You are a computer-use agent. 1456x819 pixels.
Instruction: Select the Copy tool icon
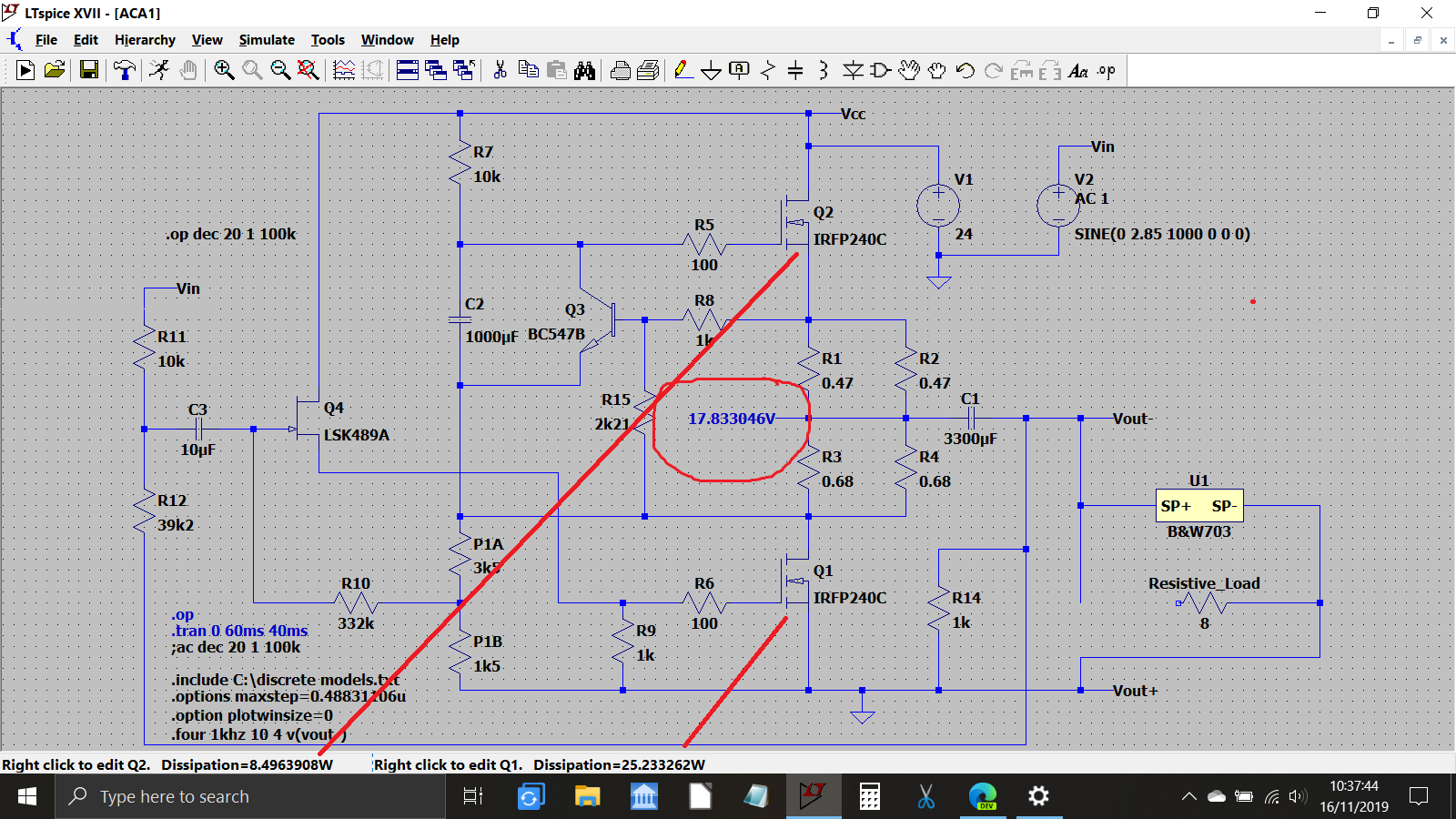(x=528, y=70)
